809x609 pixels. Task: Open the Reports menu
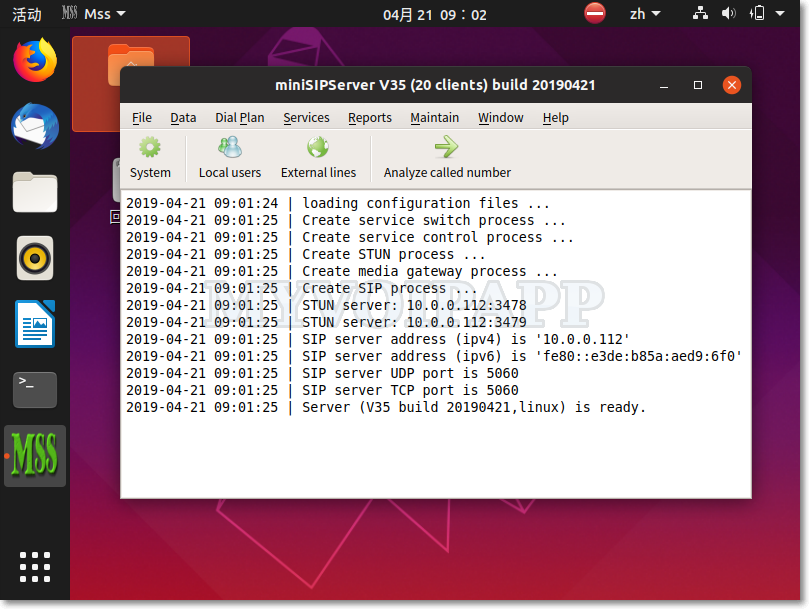pos(369,118)
